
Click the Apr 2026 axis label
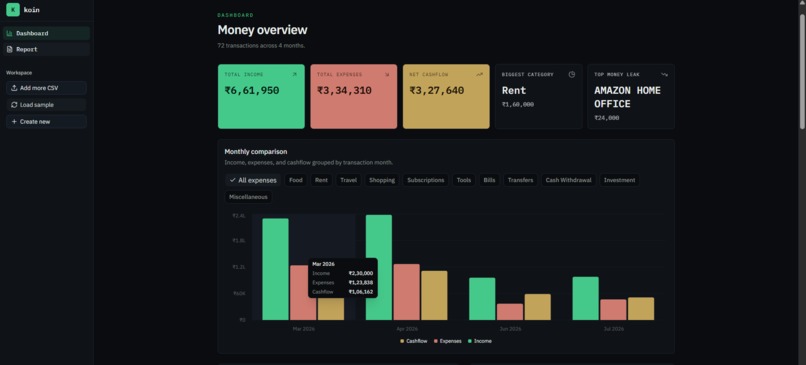tap(407, 328)
